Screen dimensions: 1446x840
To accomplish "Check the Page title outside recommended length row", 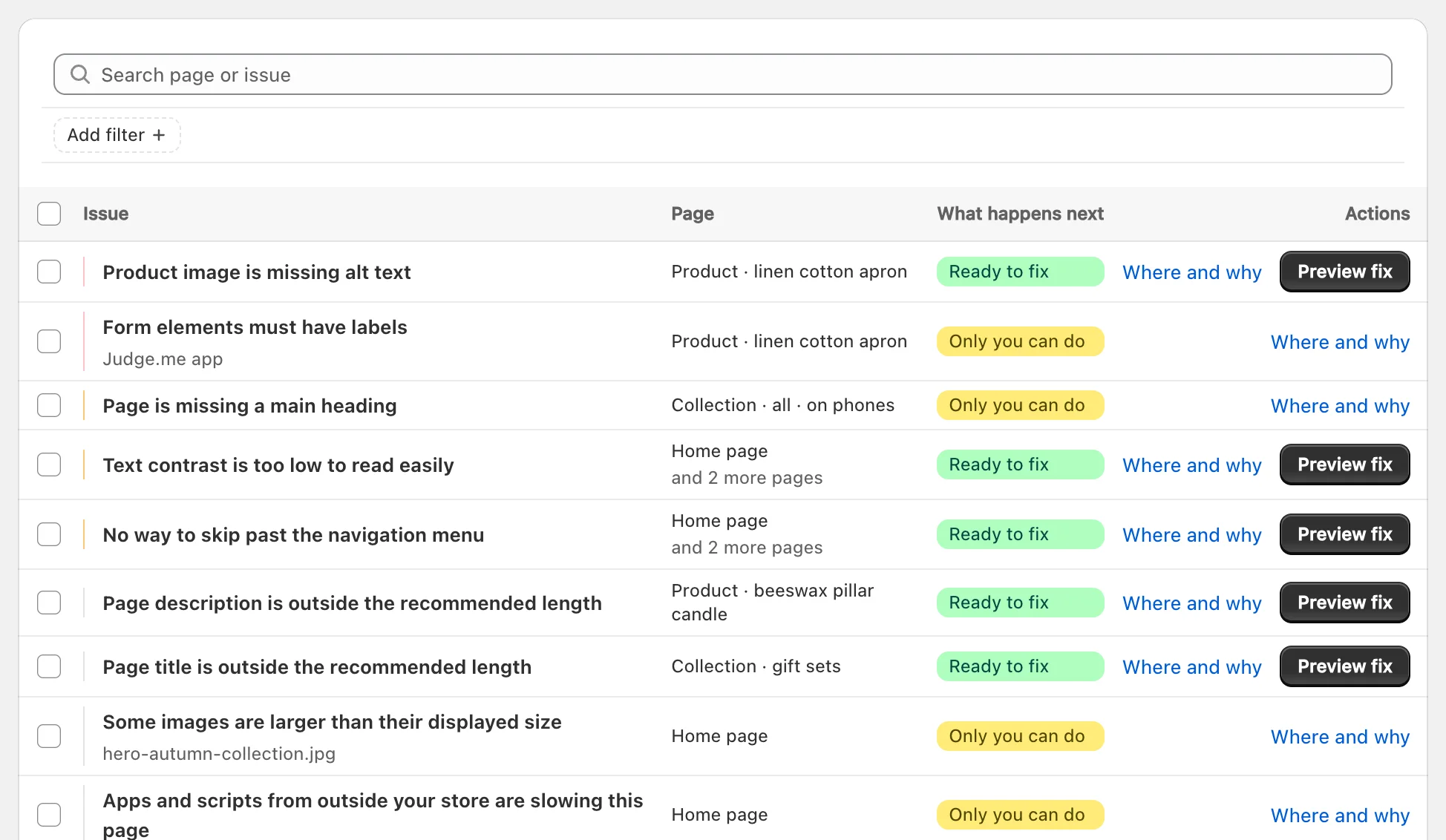I will coord(49,666).
